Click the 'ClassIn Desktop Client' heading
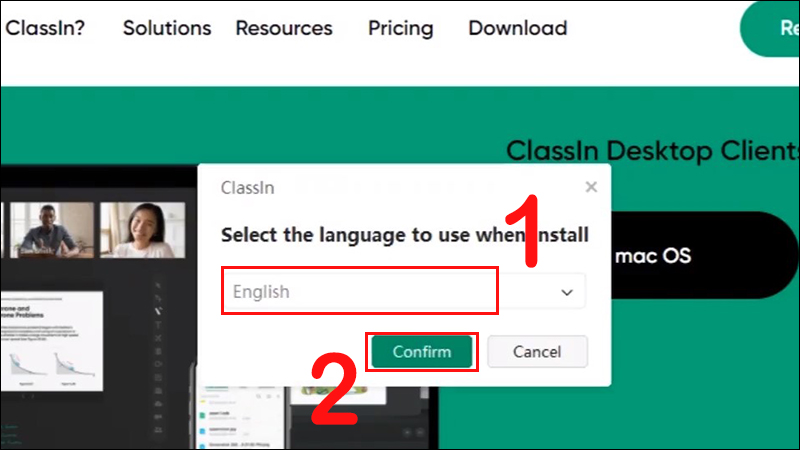The image size is (800, 450). point(653,151)
